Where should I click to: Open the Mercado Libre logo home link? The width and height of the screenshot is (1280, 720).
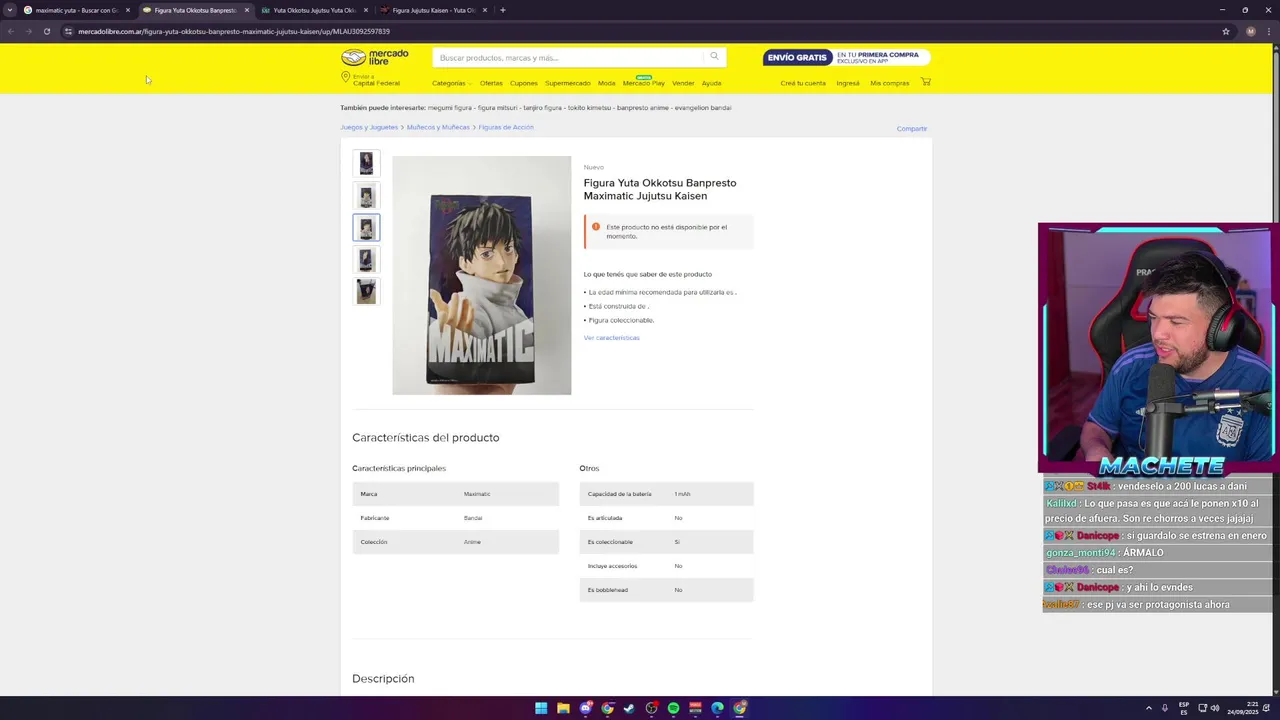(x=374, y=57)
